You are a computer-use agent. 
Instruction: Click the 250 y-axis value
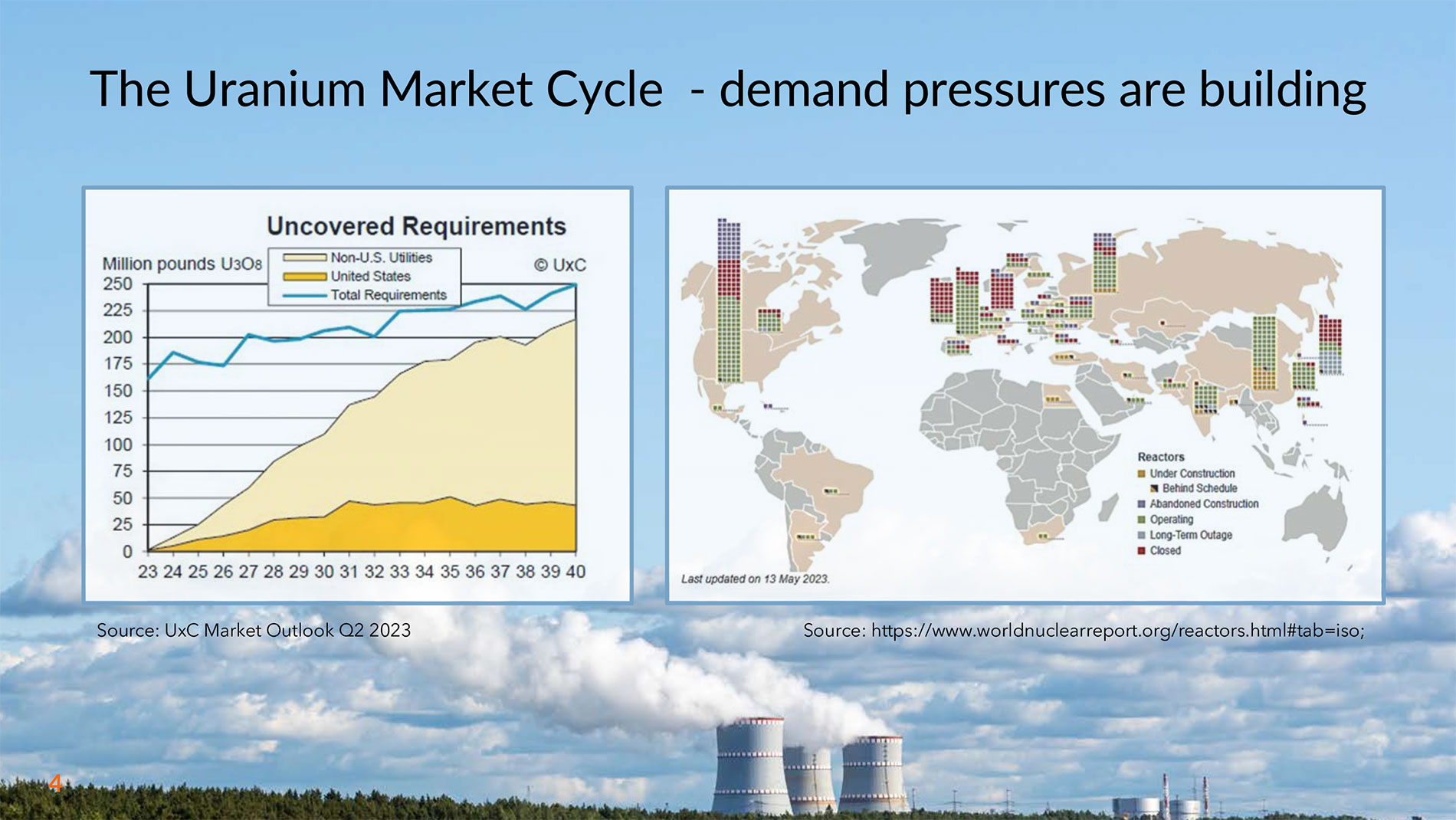coord(117,284)
